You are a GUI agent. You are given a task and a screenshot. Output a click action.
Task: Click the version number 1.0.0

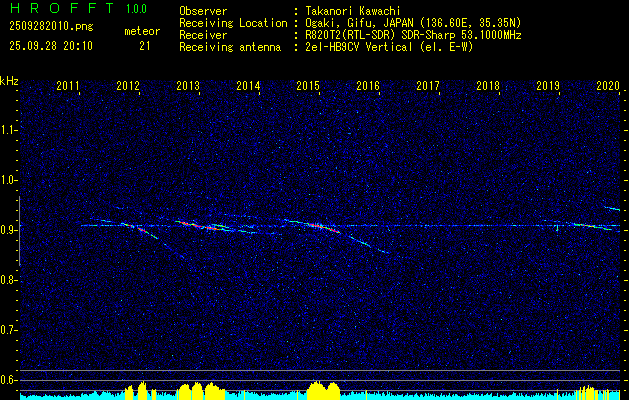click(136, 9)
